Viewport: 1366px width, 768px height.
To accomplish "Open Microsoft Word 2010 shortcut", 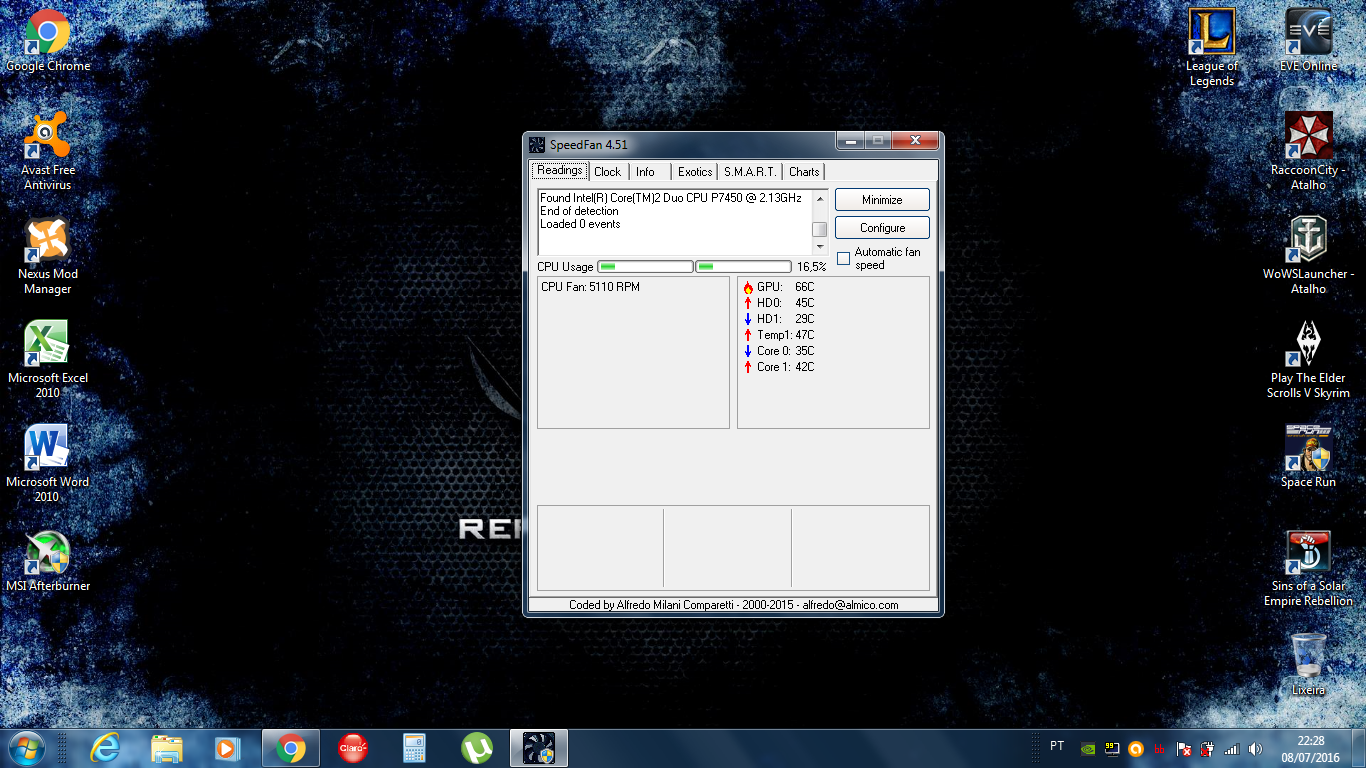I will (48, 464).
